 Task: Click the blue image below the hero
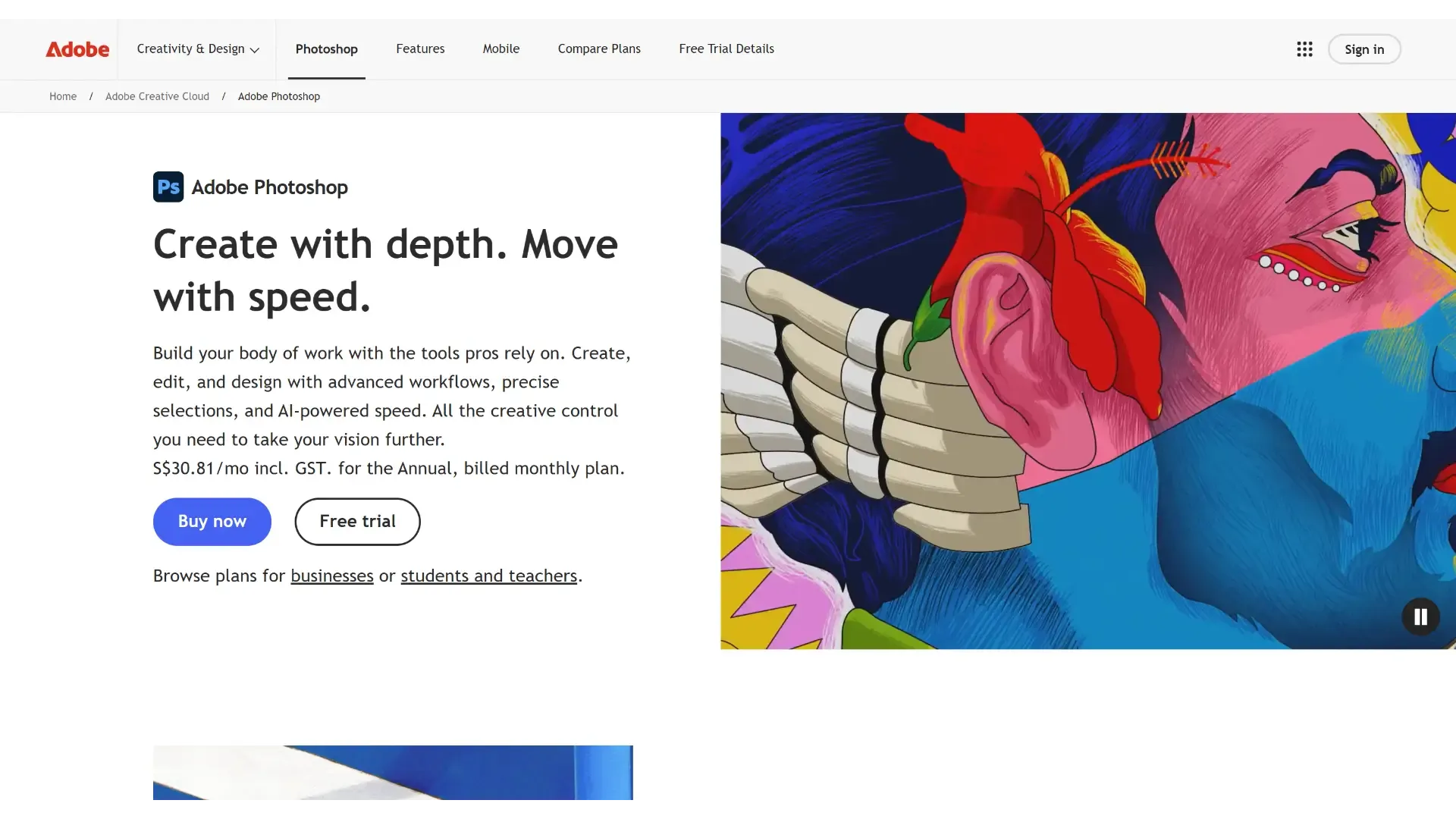(x=393, y=772)
